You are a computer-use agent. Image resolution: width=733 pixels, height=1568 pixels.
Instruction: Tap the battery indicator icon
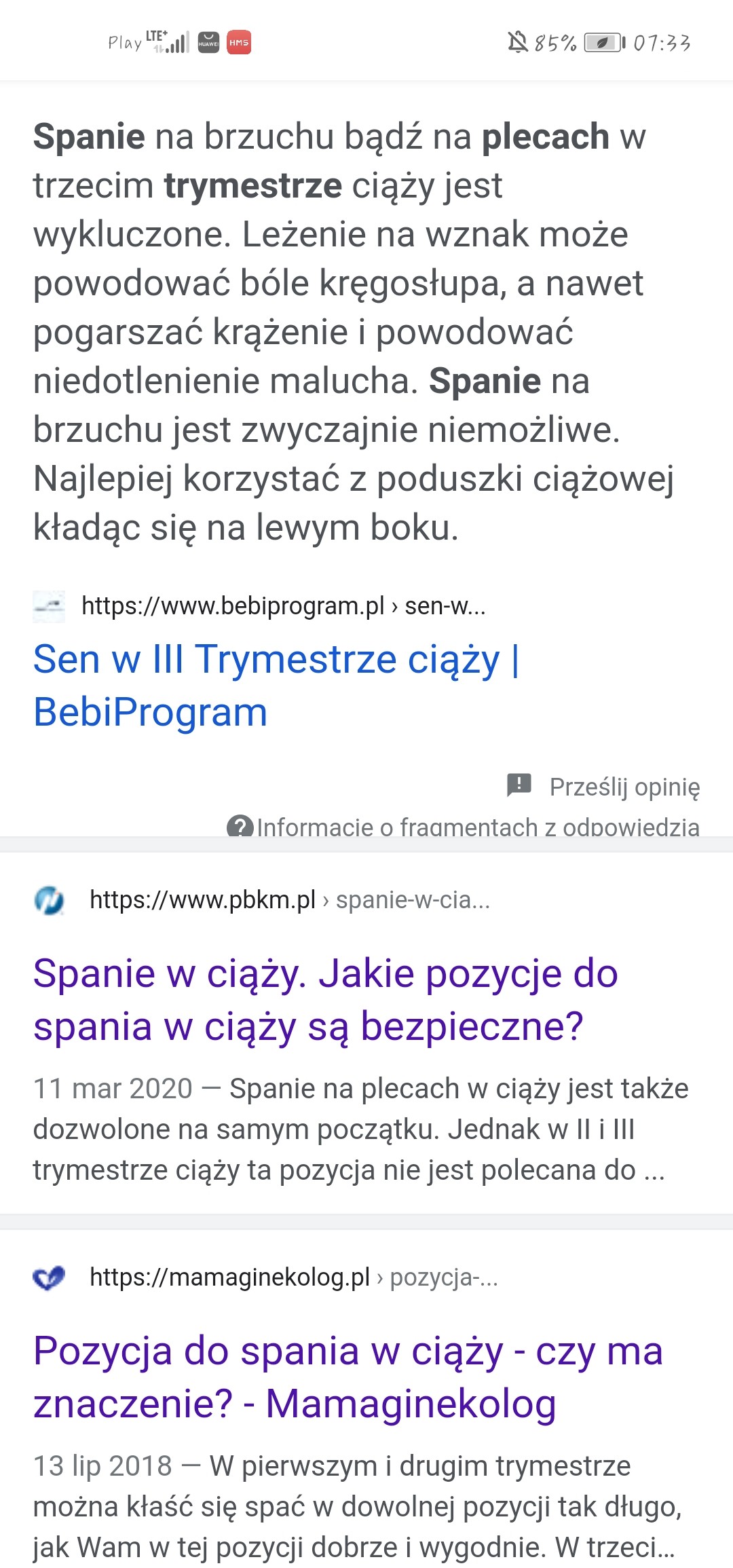604,43
